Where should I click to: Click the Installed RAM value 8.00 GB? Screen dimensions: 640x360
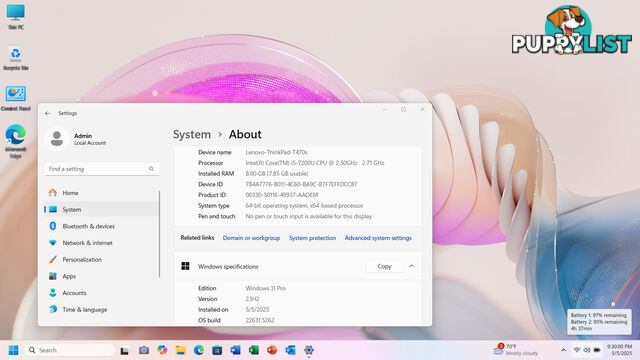click(x=277, y=173)
